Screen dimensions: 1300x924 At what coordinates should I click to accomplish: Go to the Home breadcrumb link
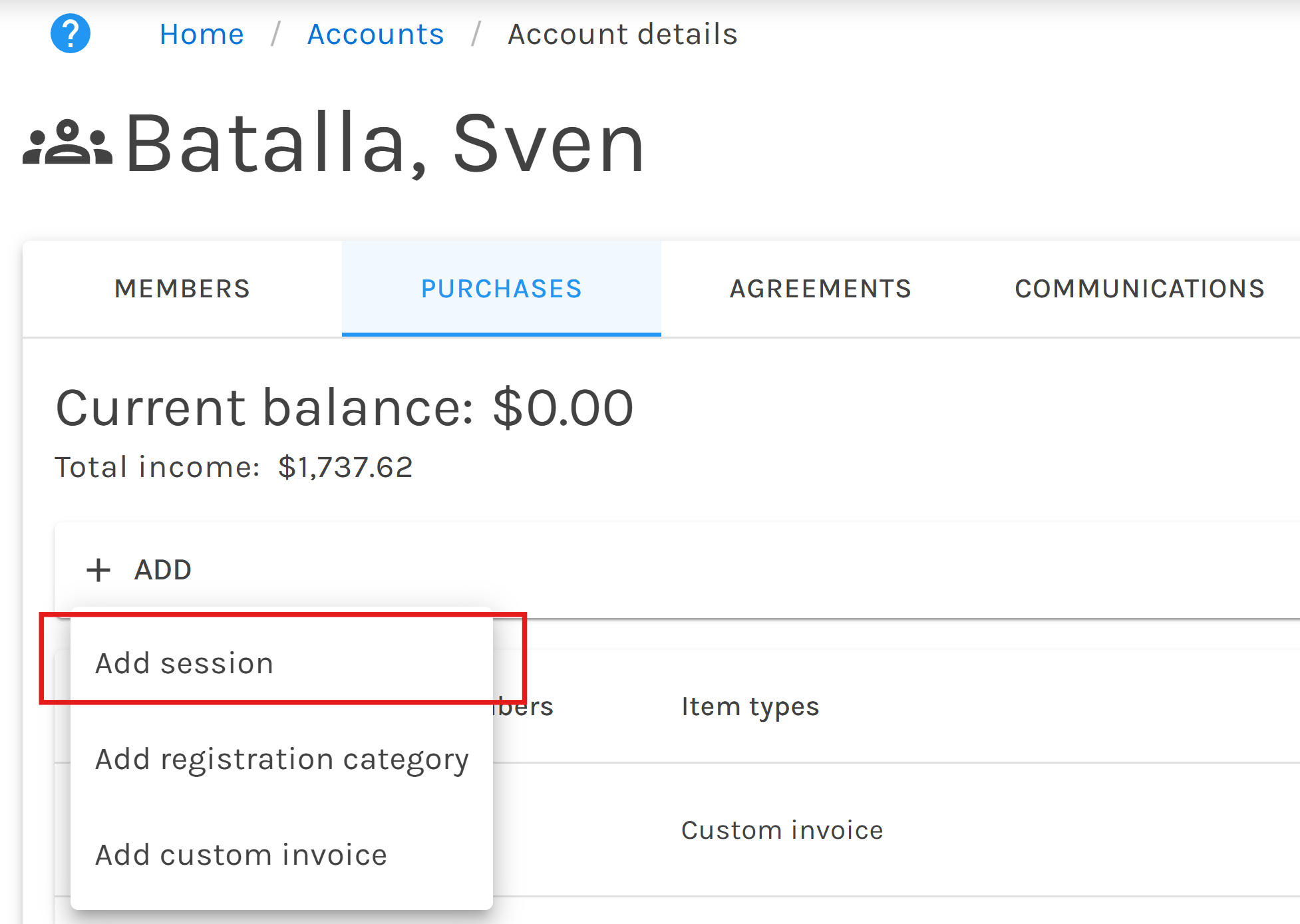point(202,34)
